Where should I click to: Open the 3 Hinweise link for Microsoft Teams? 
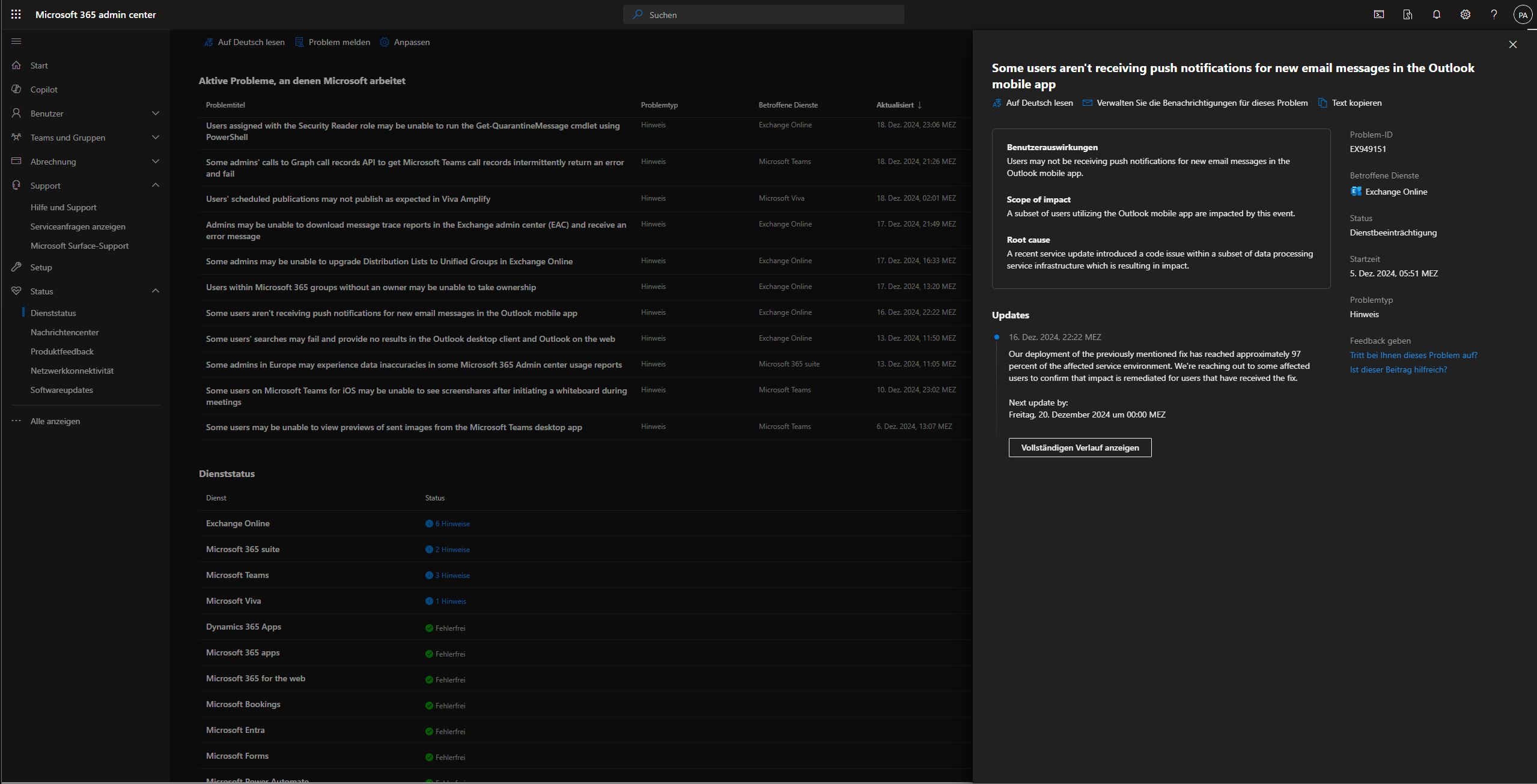[452, 576]
